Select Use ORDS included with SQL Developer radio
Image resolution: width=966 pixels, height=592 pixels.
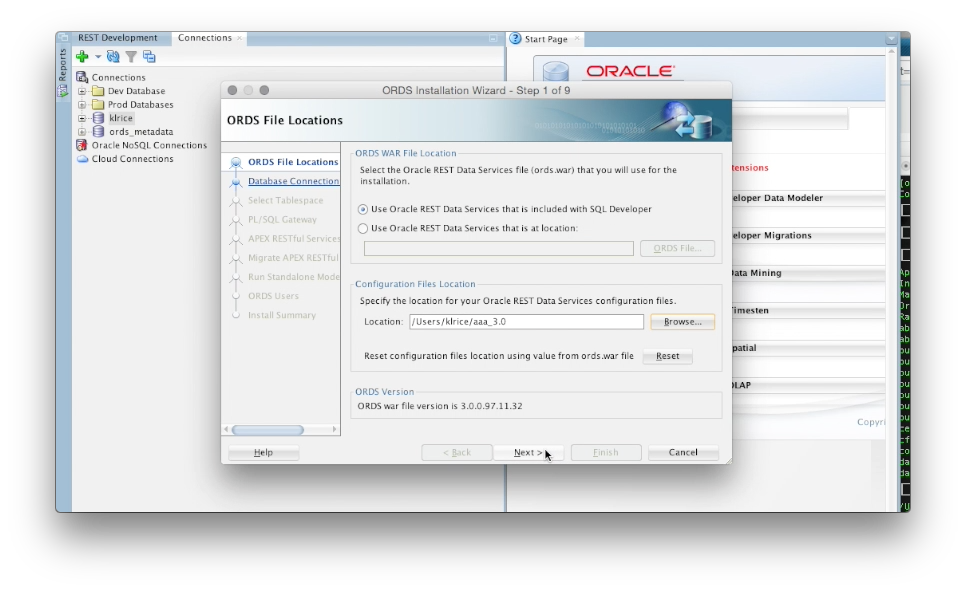tap(363, 209)
